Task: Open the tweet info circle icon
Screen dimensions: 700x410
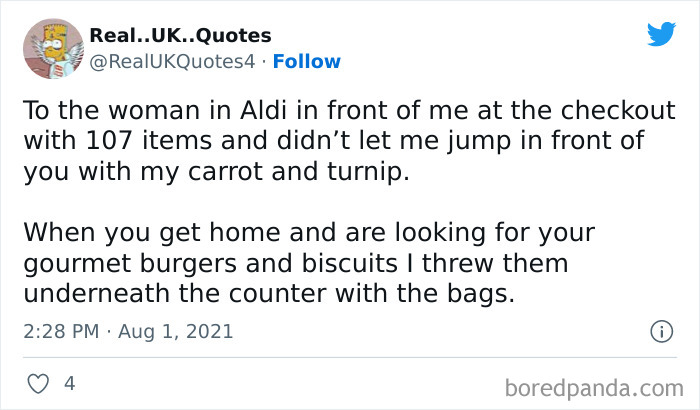Action: (x=661, y=331)
